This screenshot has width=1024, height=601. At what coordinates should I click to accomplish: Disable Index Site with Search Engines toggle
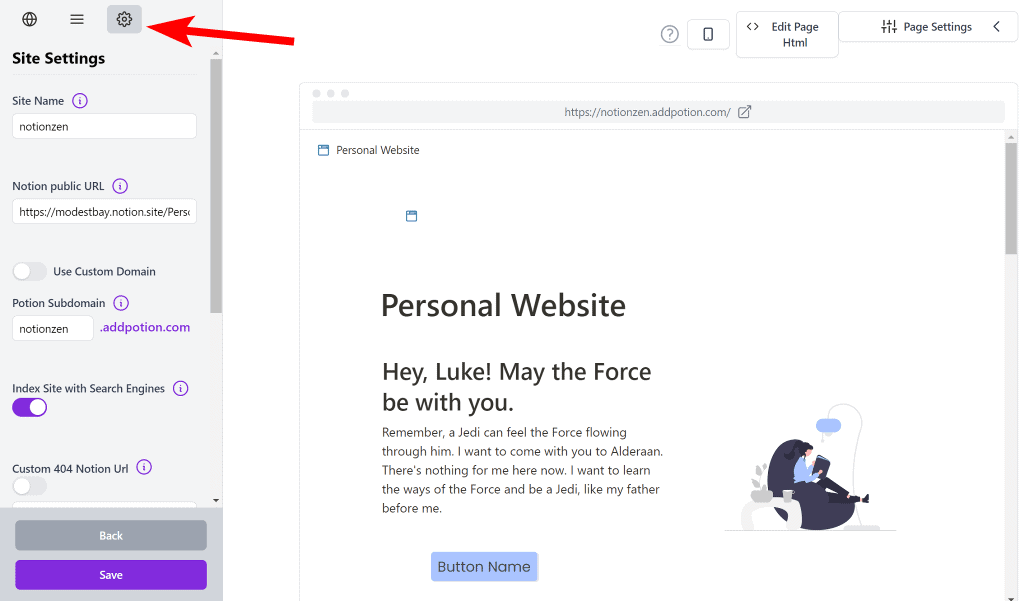(x=30, y=407)
